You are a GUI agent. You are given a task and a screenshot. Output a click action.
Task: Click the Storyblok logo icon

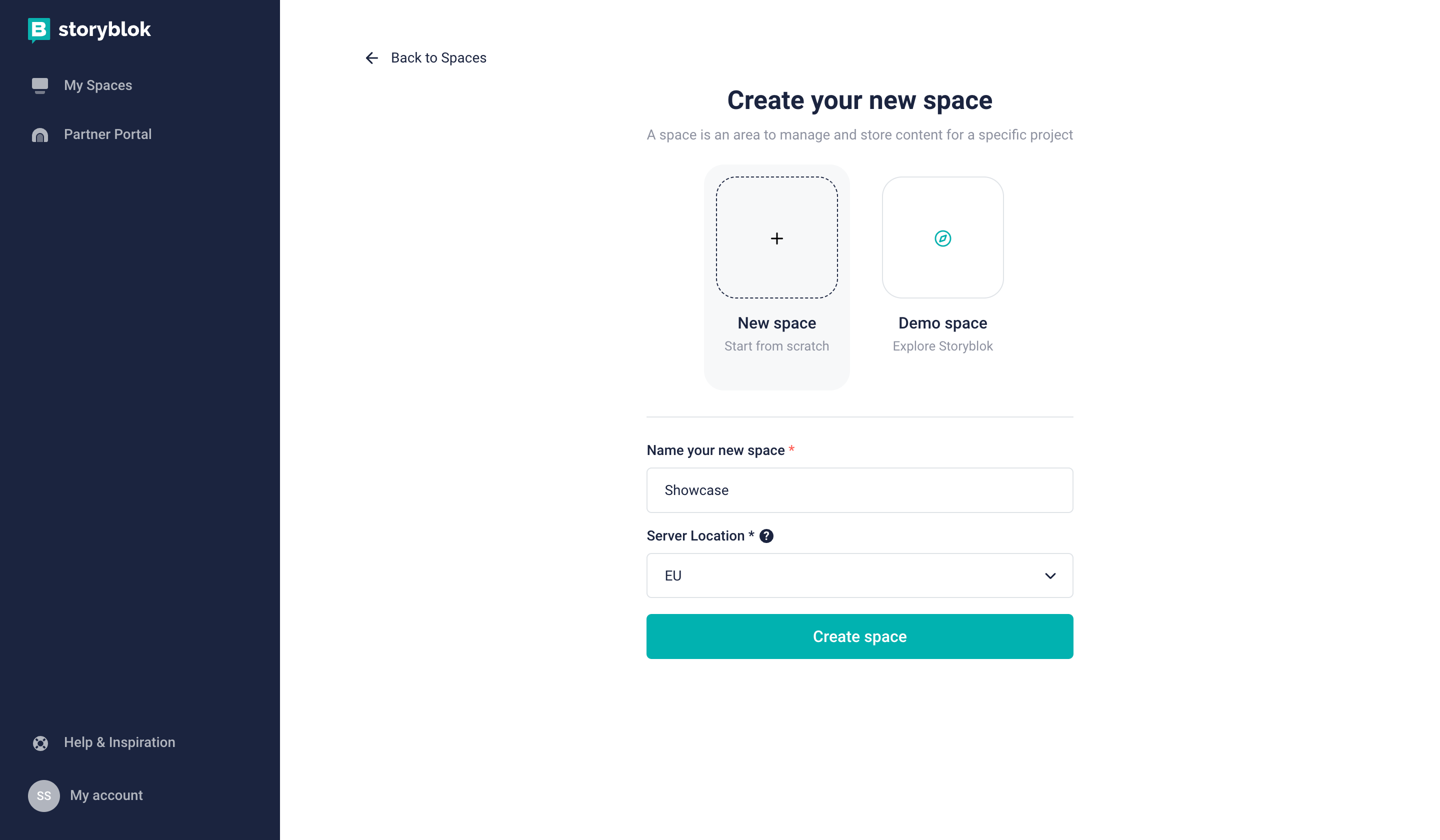[39, 29]
